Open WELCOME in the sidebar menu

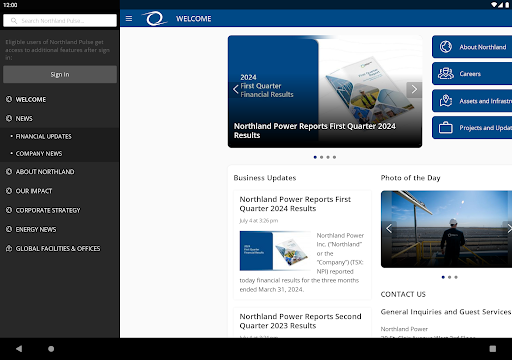coord(60,99)
